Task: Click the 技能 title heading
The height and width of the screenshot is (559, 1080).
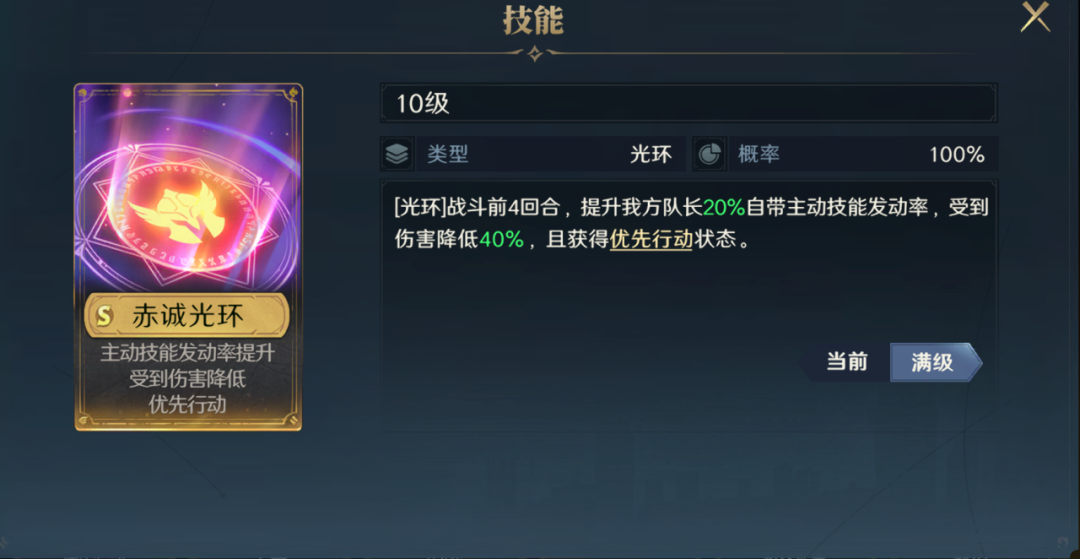Action: tap(534, 21)
